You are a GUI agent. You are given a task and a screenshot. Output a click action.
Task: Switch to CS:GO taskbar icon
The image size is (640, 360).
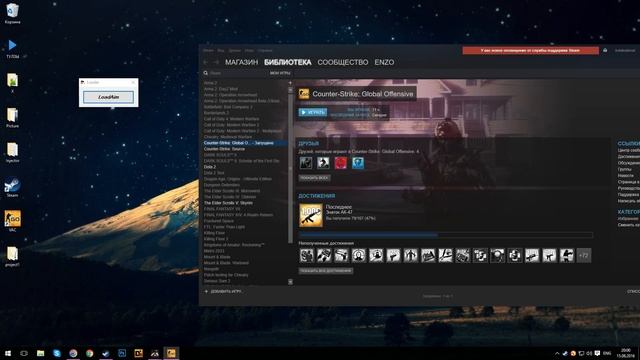click(x=171, y=353)
